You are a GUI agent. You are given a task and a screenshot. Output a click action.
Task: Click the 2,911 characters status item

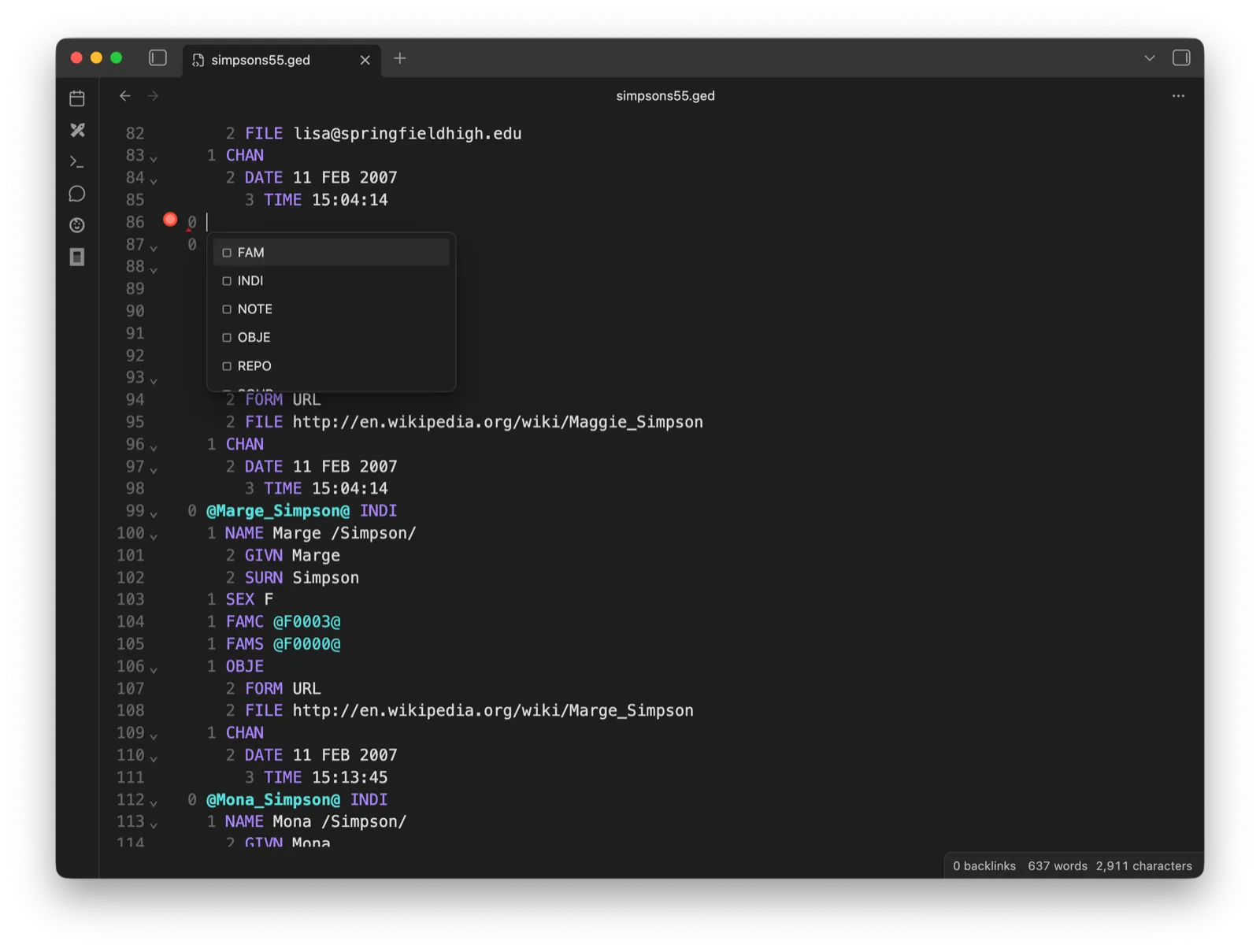coord(1144,866)
